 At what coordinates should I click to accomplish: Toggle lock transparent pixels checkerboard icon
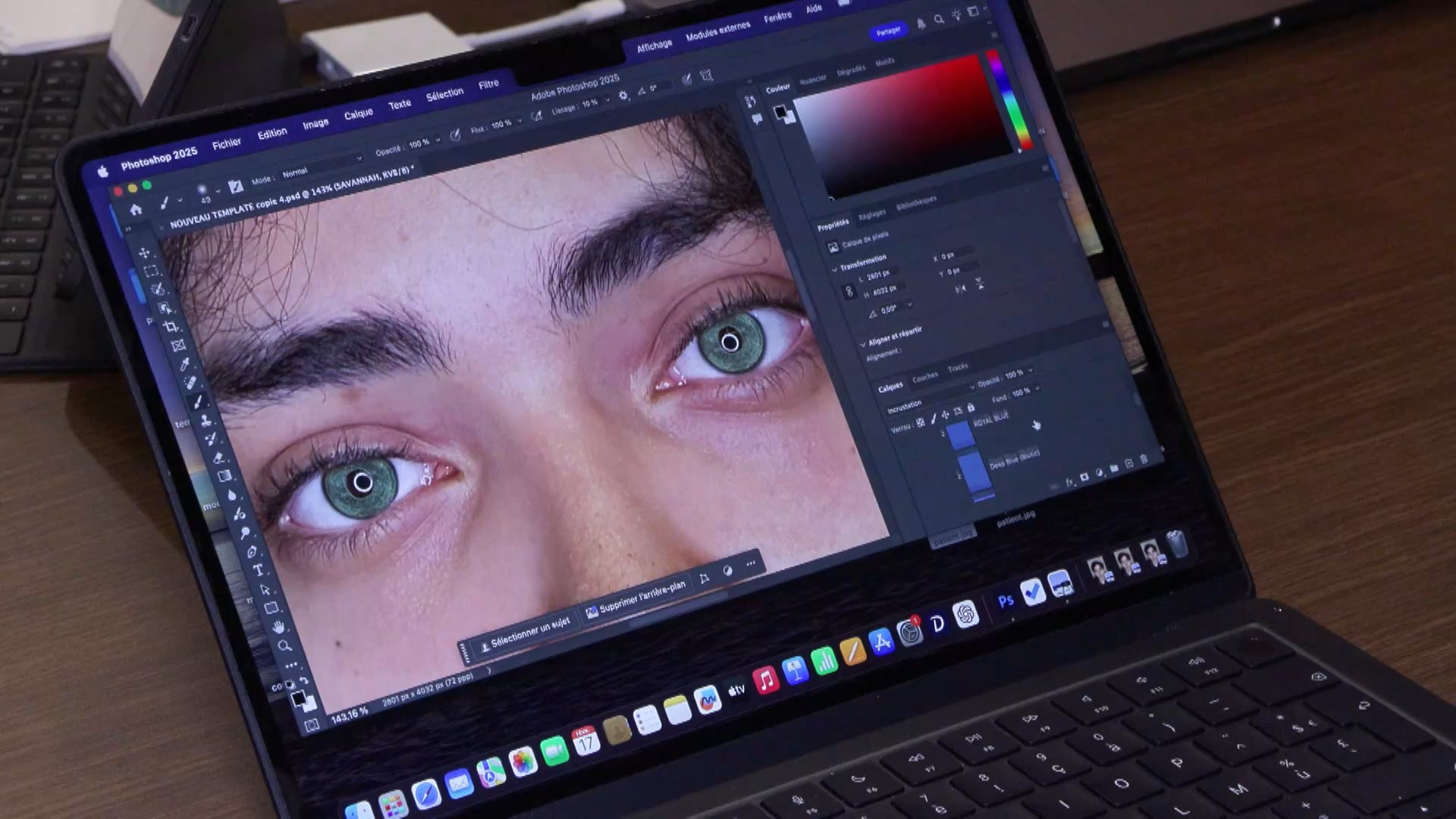point(921,422)
